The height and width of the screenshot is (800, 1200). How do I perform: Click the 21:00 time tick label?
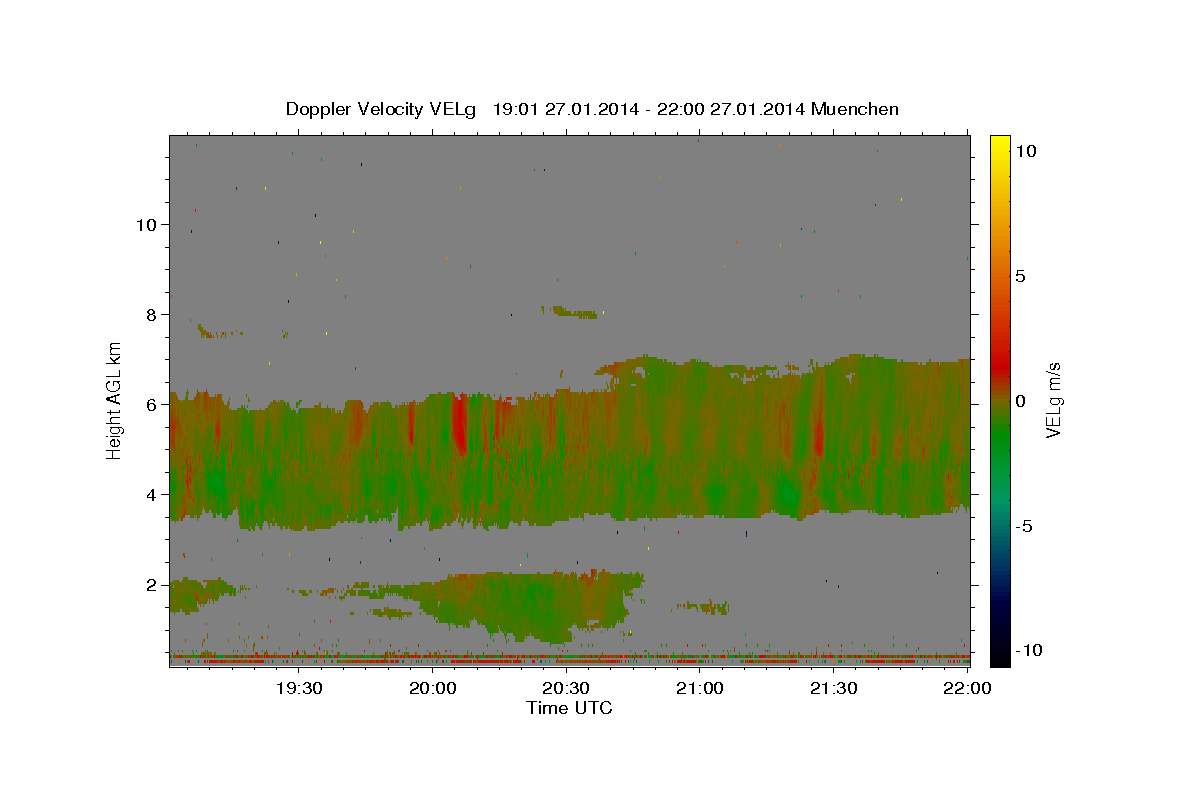[x=700, y=688]
